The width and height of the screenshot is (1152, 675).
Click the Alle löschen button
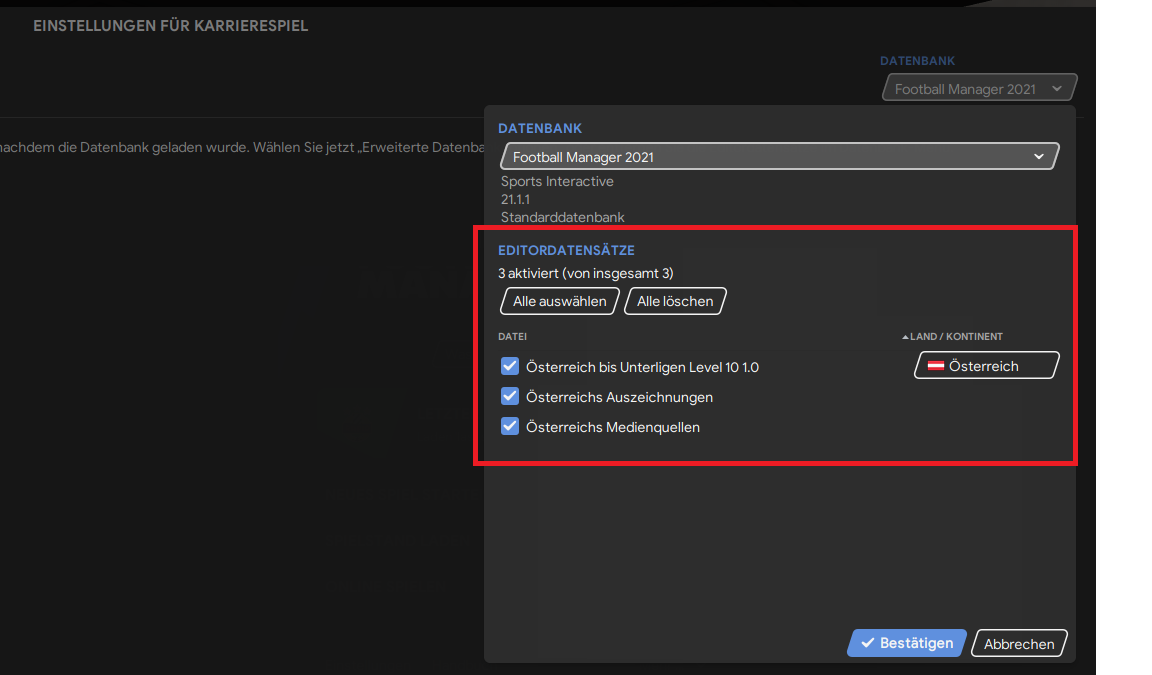click(x=675, y=301)
